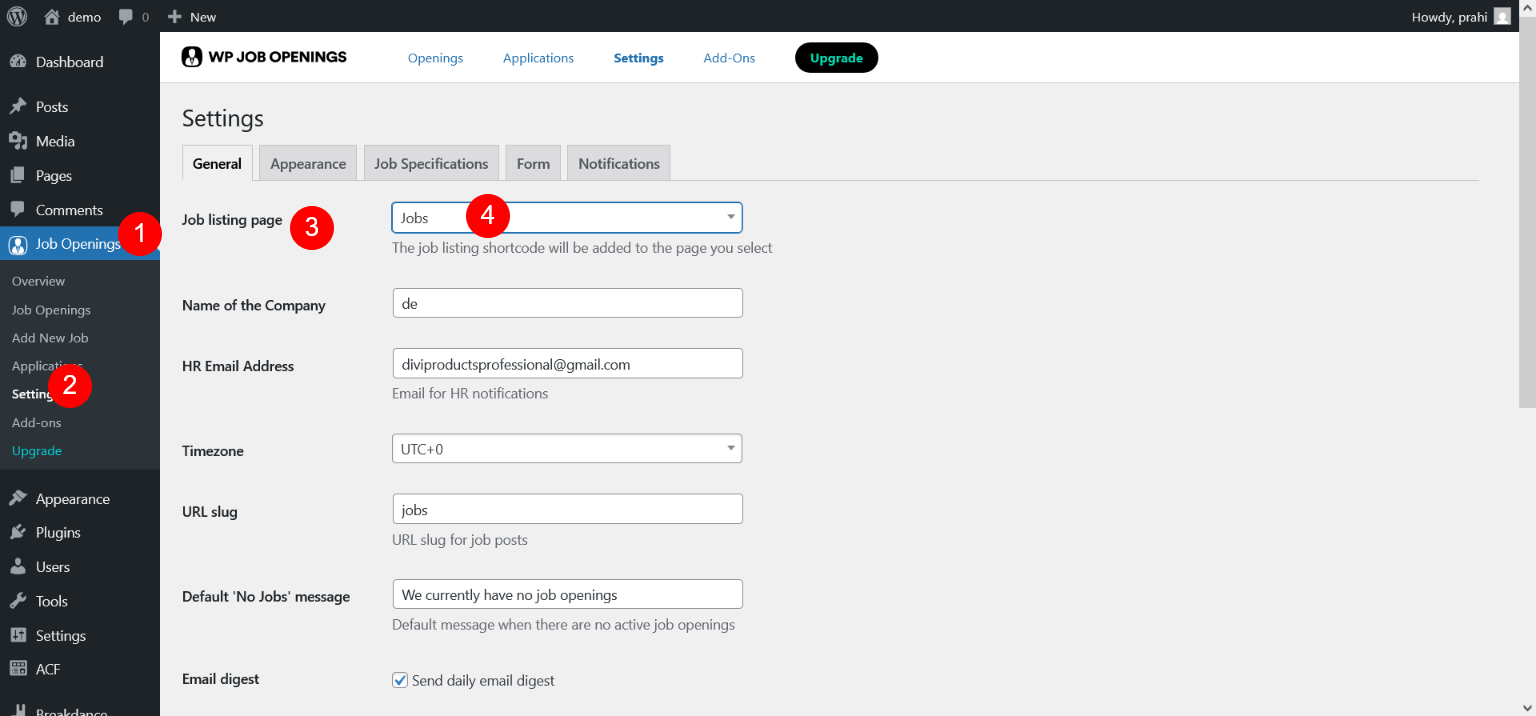This screenshot has width=1536, height=716.
Task: Open the Form settings tab
Action: [x=533, y=163]
